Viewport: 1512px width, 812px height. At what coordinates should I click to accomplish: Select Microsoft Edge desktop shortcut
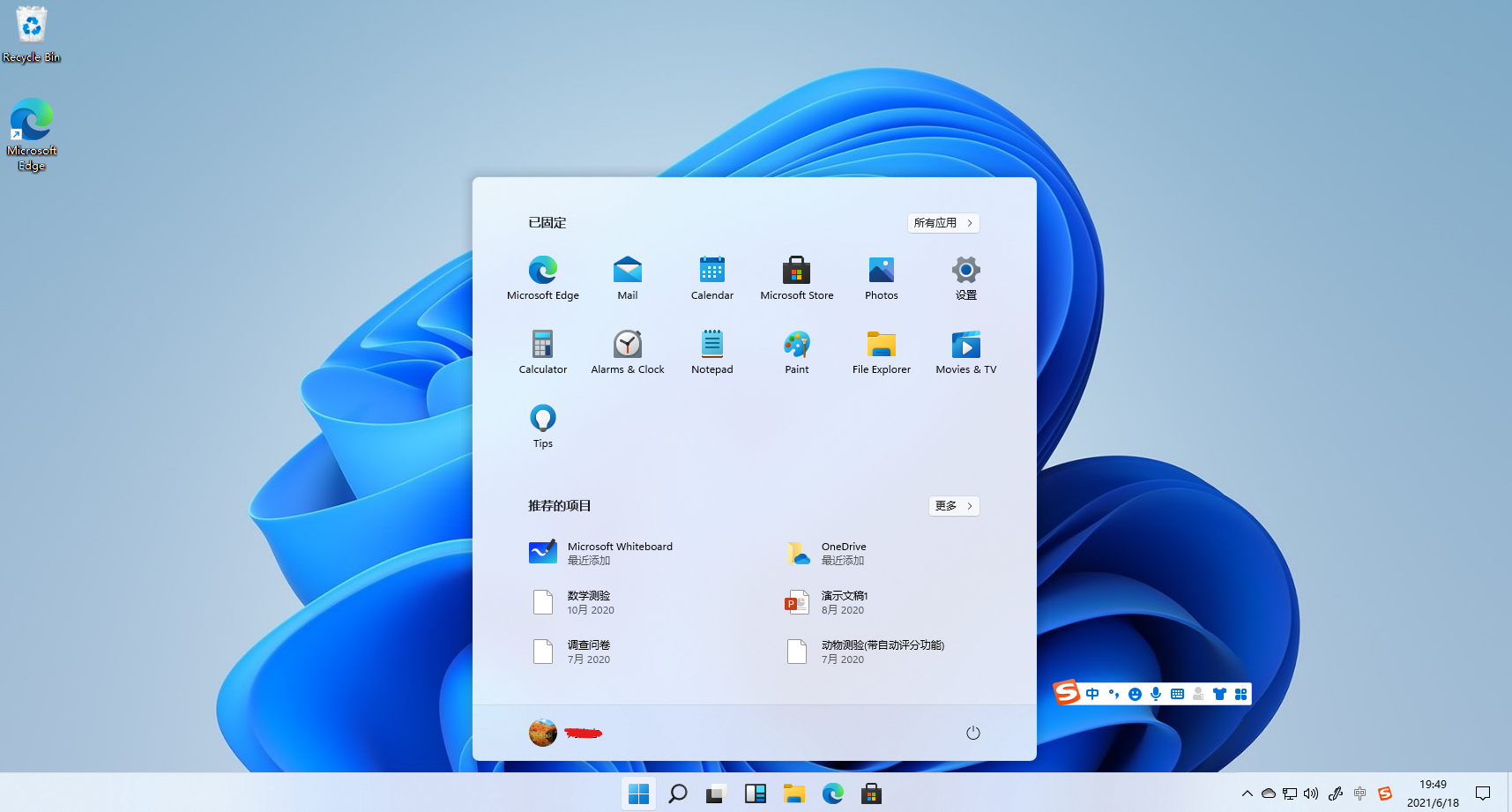tap(32, 135)
